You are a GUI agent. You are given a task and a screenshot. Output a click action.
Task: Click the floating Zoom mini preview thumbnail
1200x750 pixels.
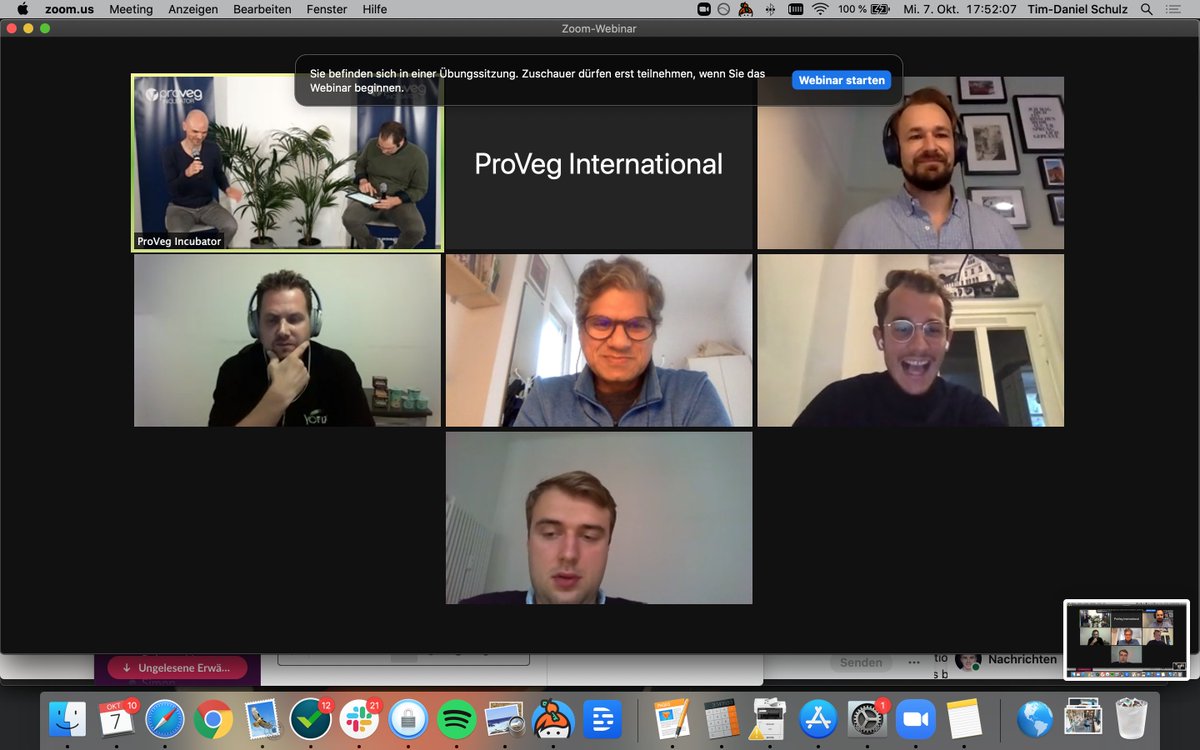[1126, 639]
